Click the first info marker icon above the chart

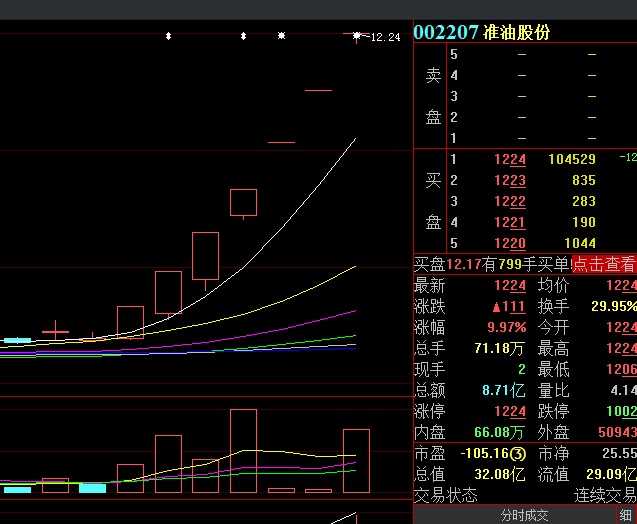pyautogui.click(x=168, y=36)
